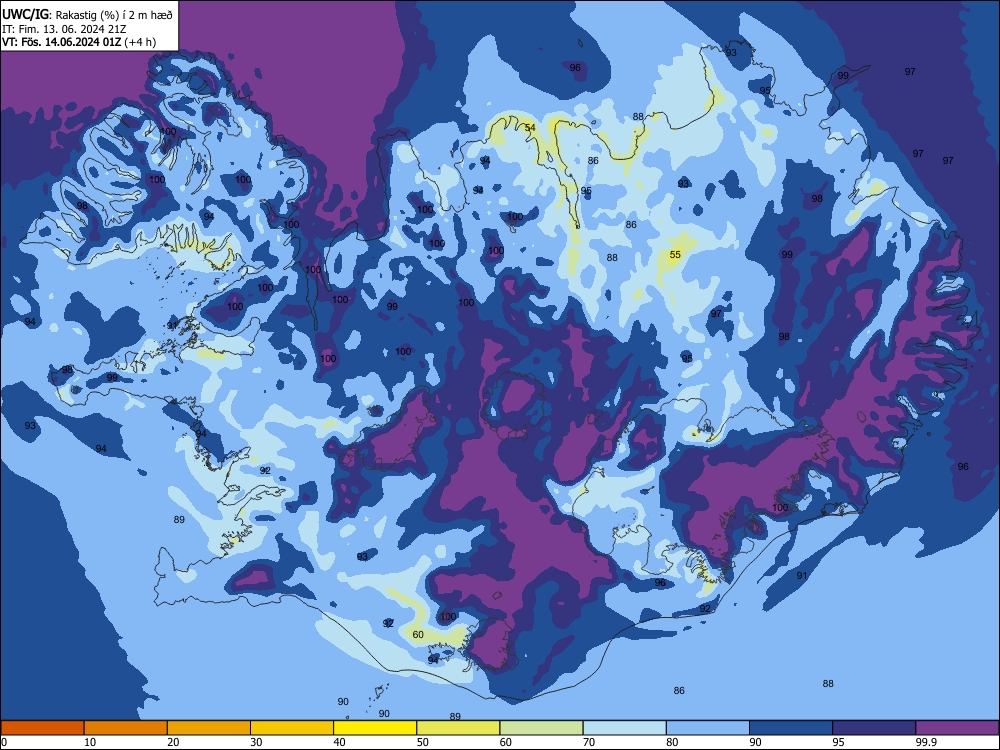Click the 'UWC/IG: Rakastig (%) í 2 m hæð' title
Viewport: 1000px width, 750px height.
click(87, 15)
